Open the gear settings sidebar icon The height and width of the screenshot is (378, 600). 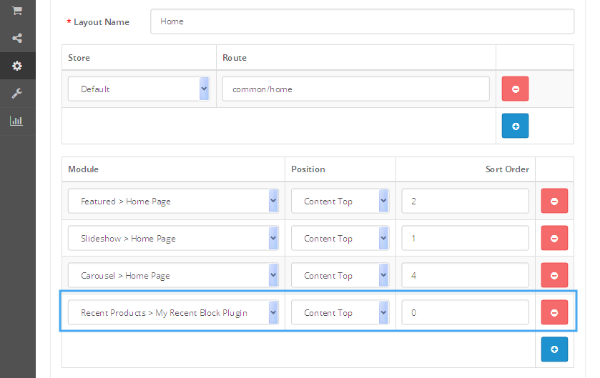17,66
